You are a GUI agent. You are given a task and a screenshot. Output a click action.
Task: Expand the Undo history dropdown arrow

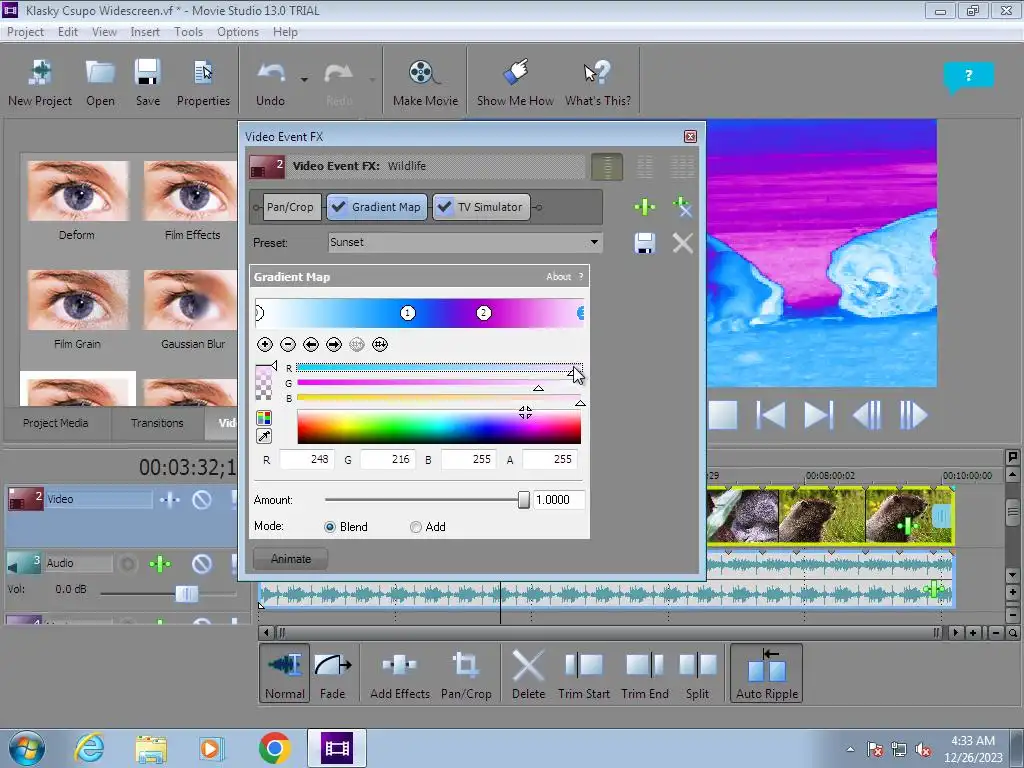[304, 80]
